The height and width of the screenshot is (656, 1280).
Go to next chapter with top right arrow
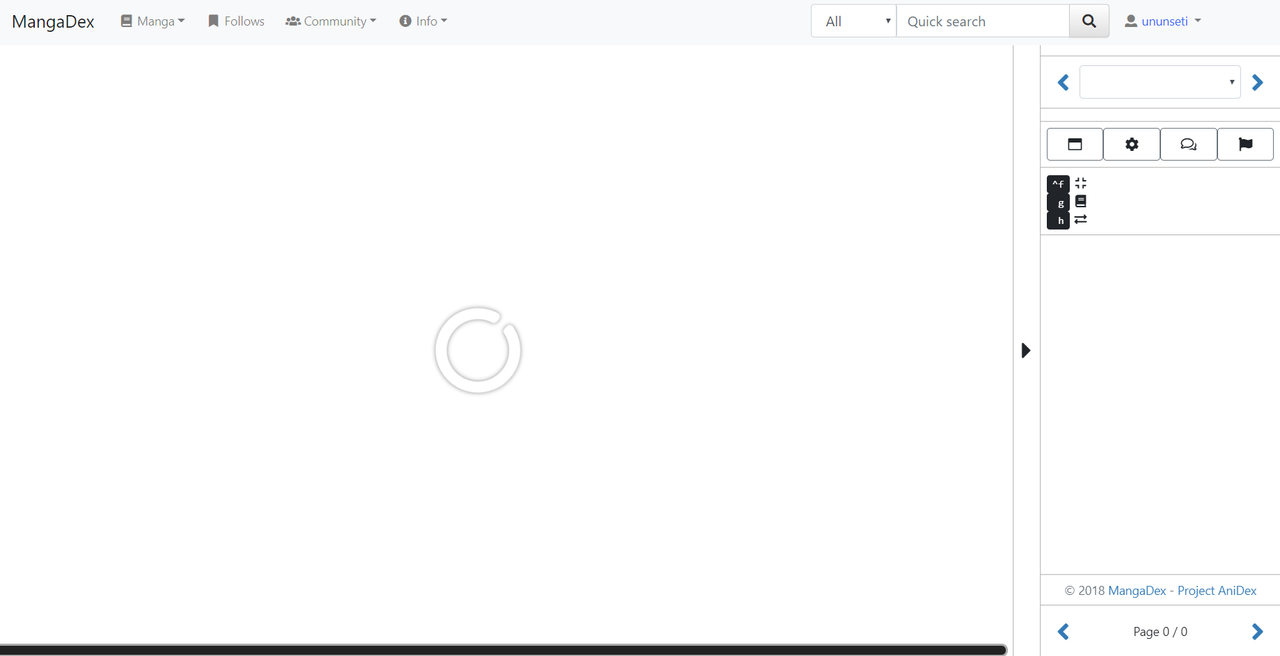[x=1257, y=82]
